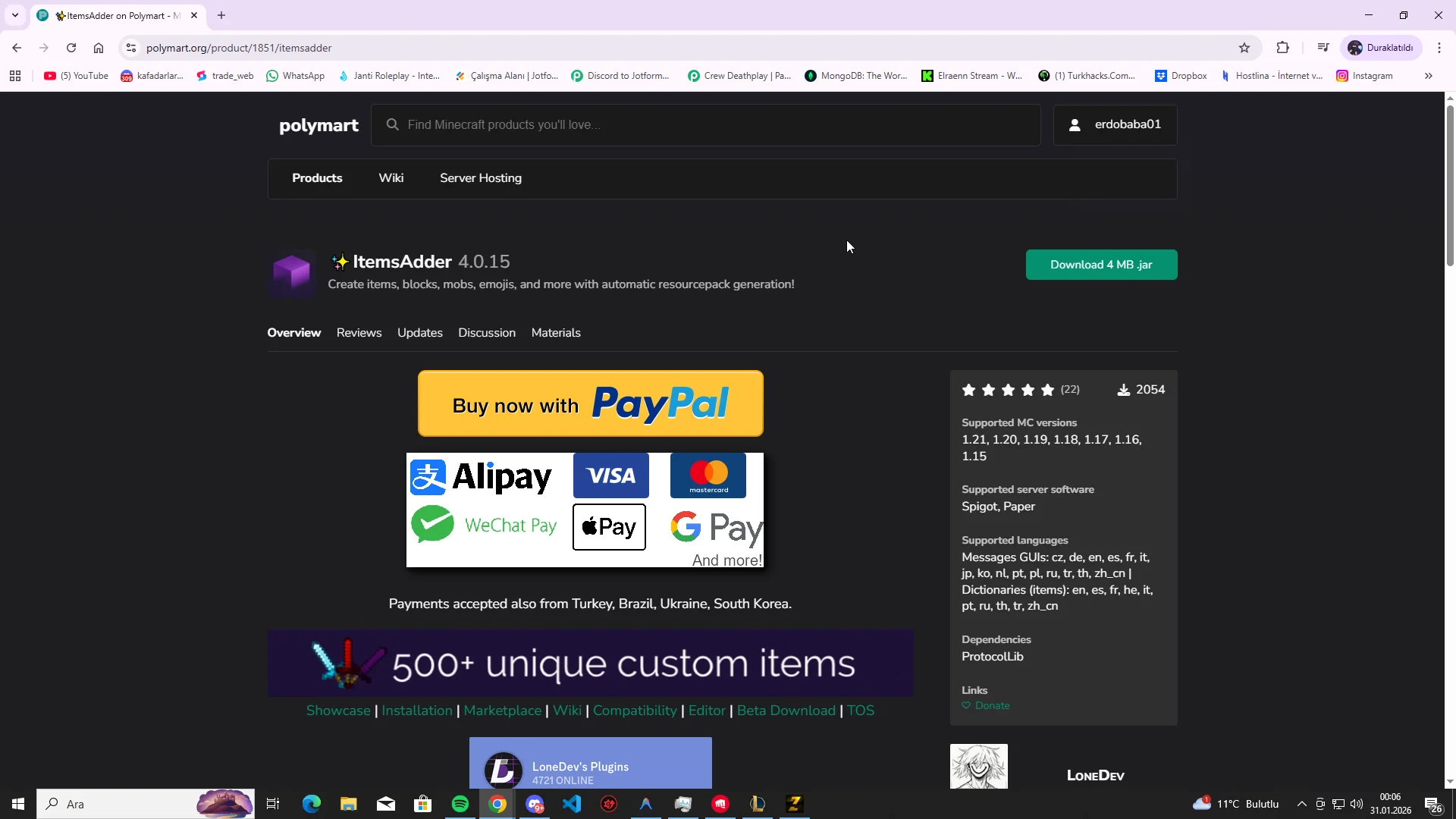Open Spotify from the taskbar
Viewport: 1456px width, 819px height.
[x=460, y=804]
